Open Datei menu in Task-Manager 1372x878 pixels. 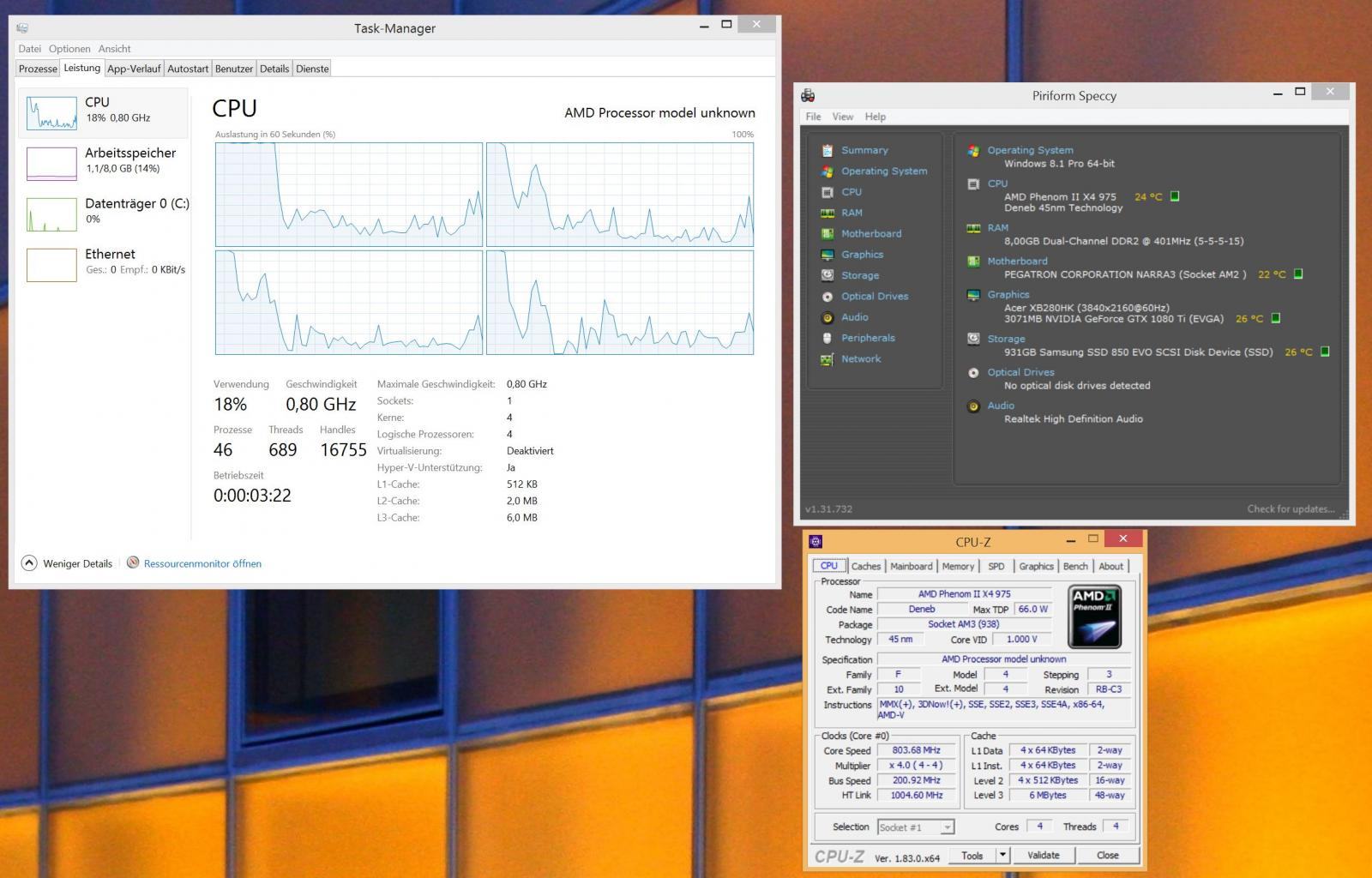click(30, 49)
